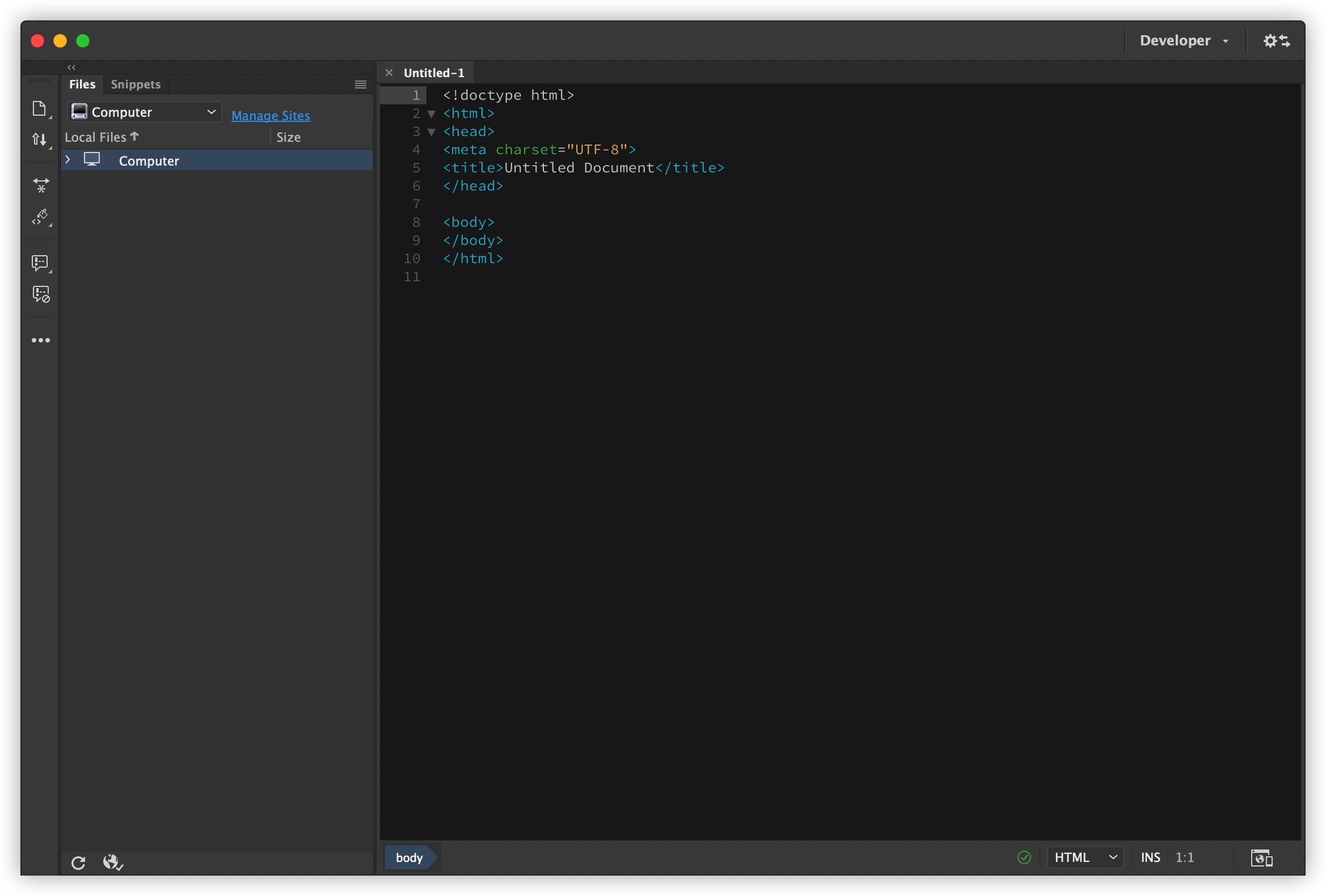Viewport: 1326px width, 896px height.
Task: Click line number 7 in the gutter
Action: (x=416, y=204)
